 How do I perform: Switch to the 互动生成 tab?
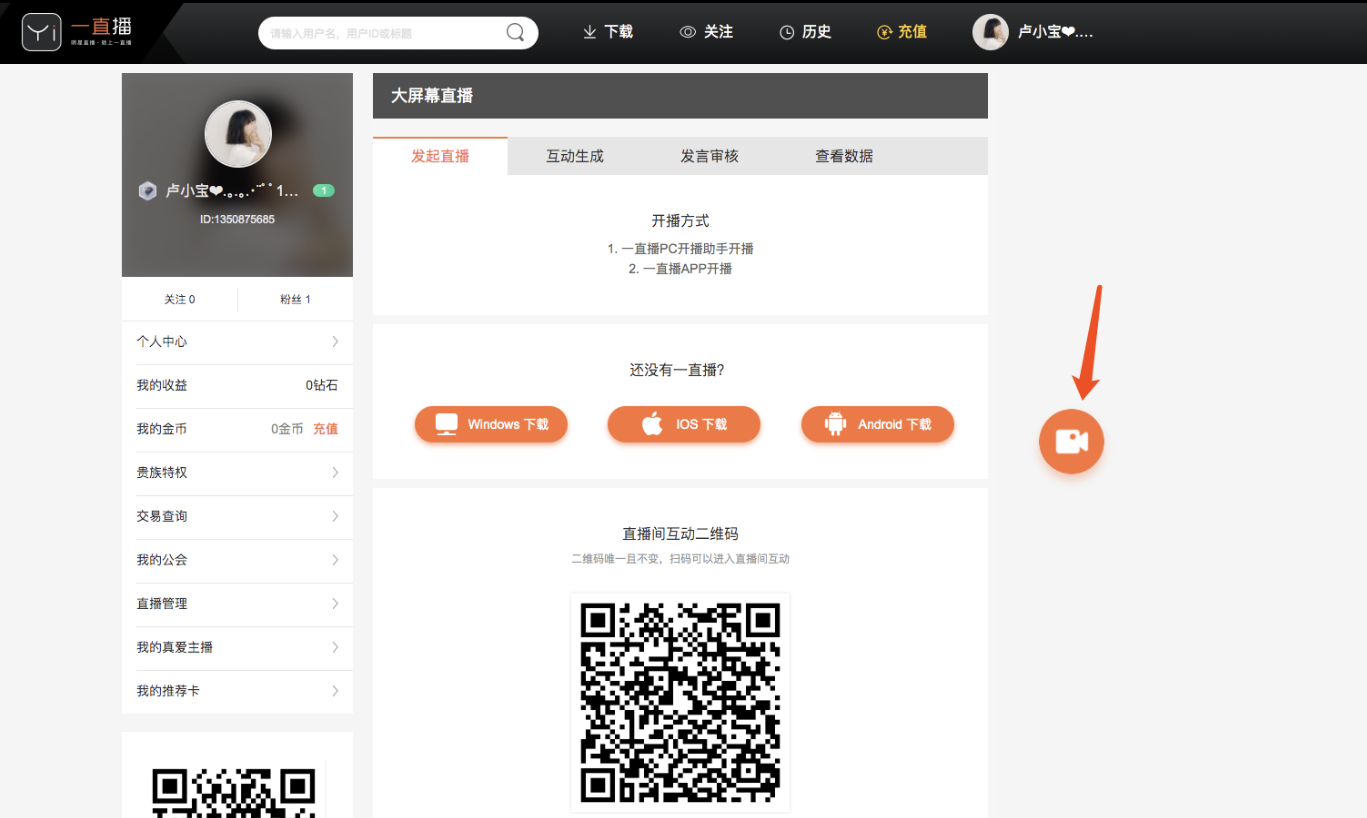(x=575, y=156)
